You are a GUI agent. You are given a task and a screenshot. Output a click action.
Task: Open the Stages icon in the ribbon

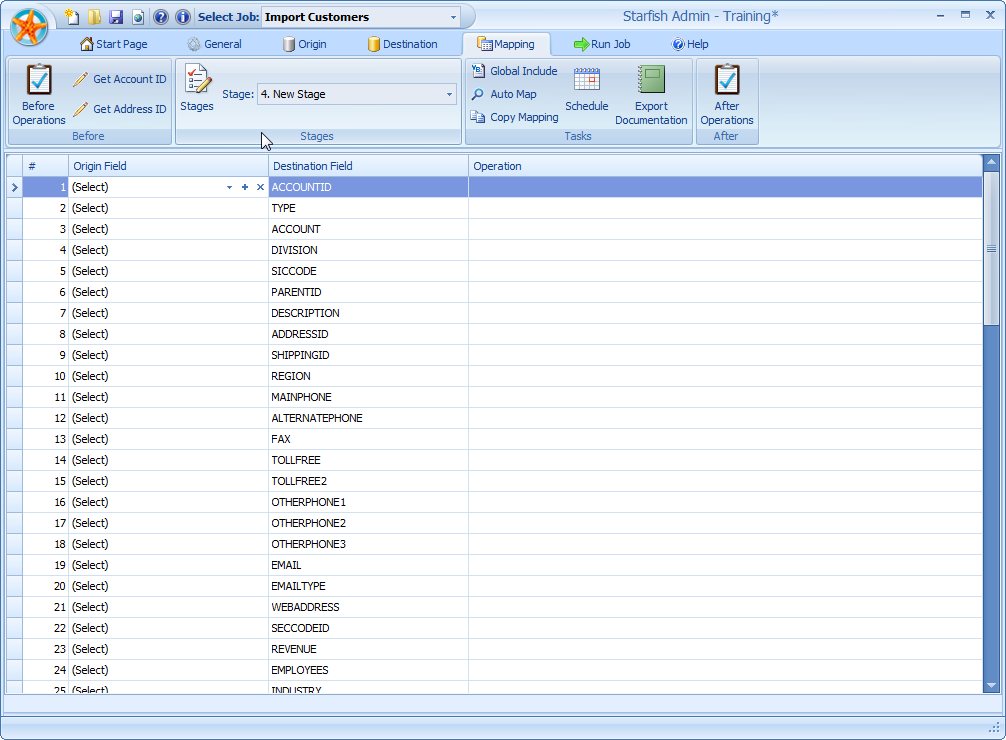[x=196, y=85]
